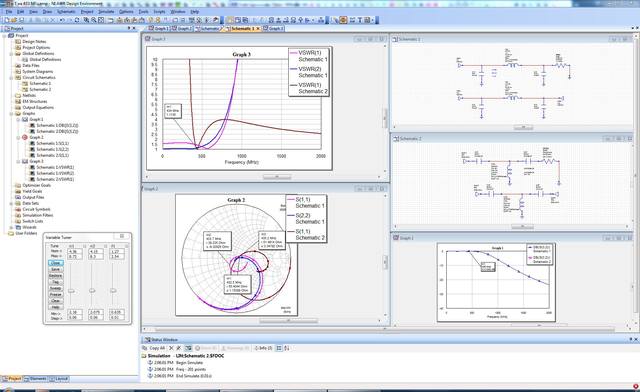This screenshot has height=392, width=640.
Task: Toggle the Tune checkbox for variable y1
Action: [x=127, y=246]
